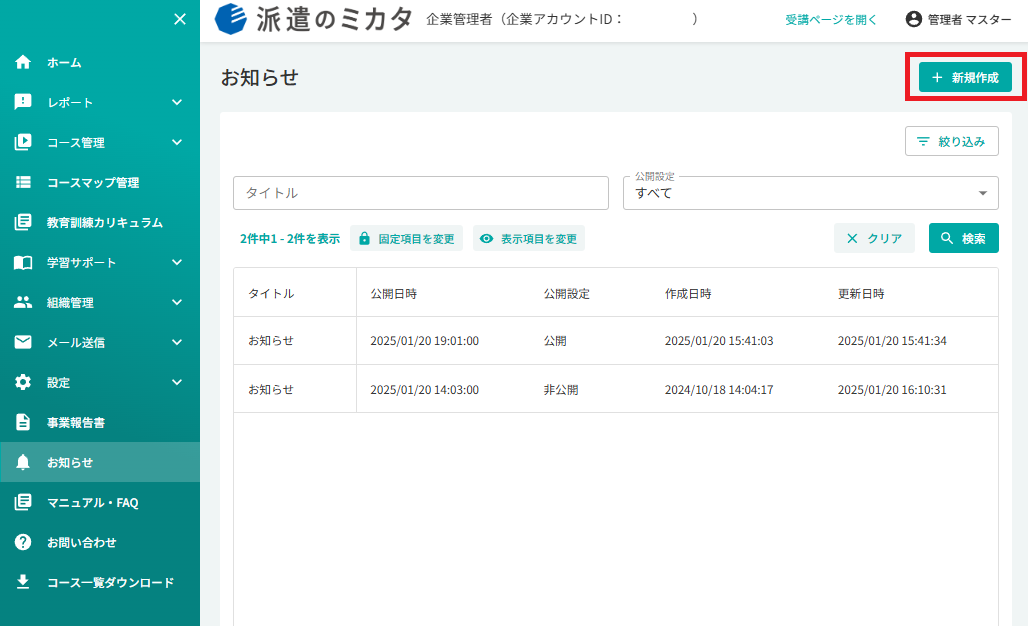Click the レポート report icon

[x=23, y=102]
